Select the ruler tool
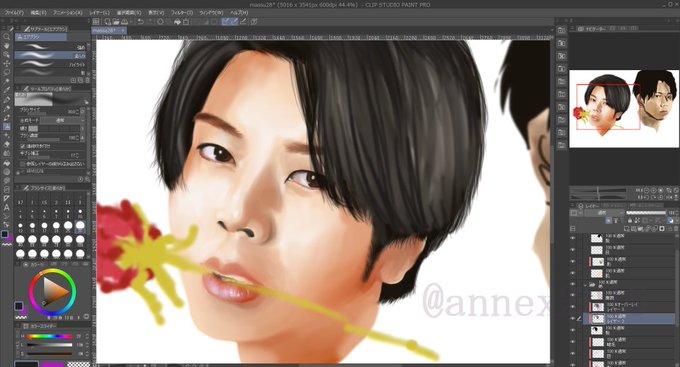This screenshot has width=680, height=367. tap(7, 199)
